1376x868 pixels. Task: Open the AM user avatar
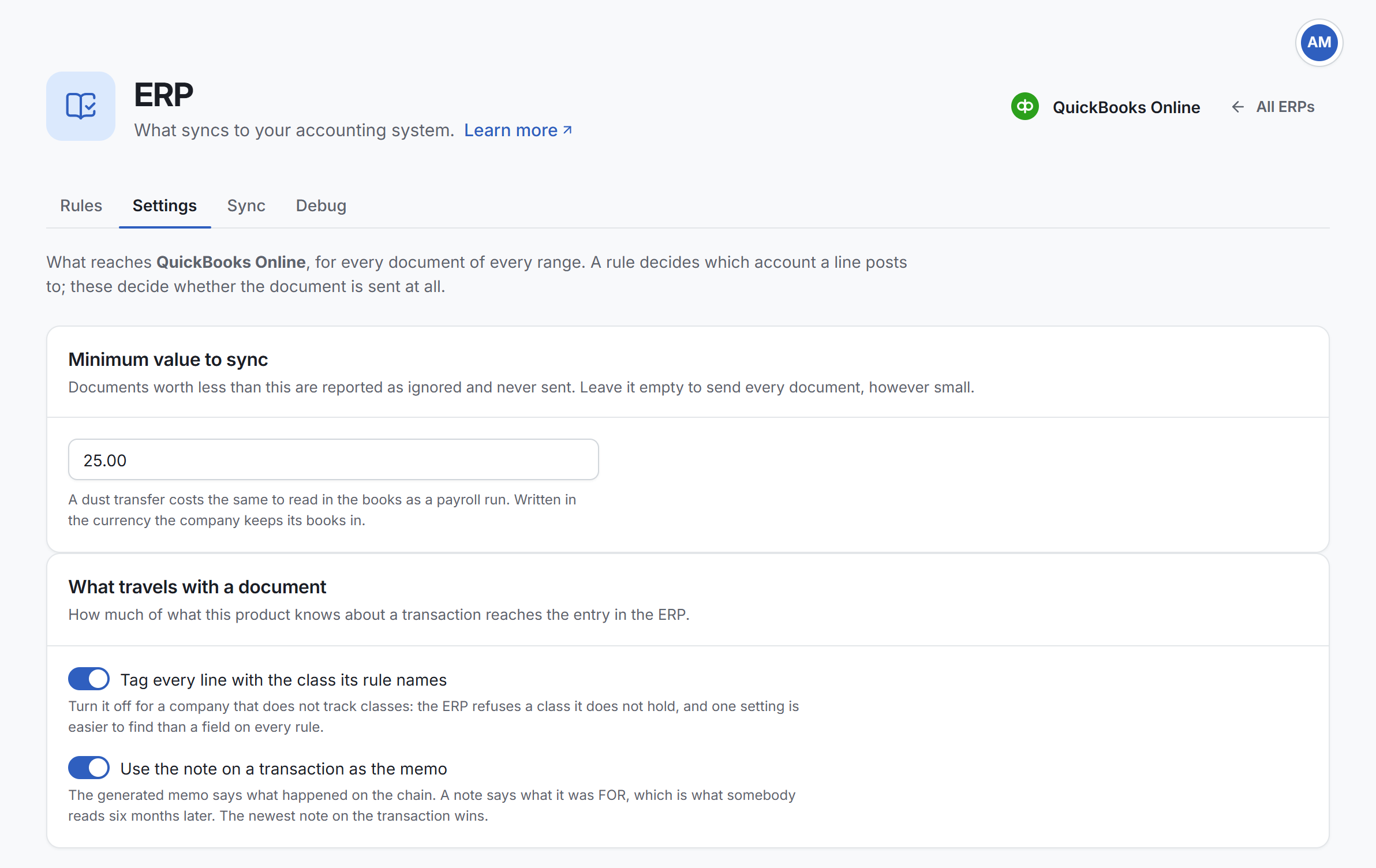pyautogui.click(x=1319, y=43)
